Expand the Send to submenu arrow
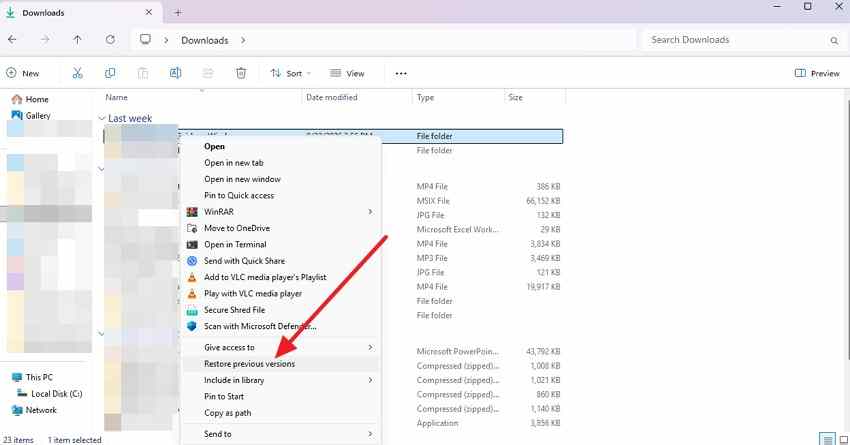Image resolution: width=850 pixels, height=445 pixels. [x=370, y=434]
